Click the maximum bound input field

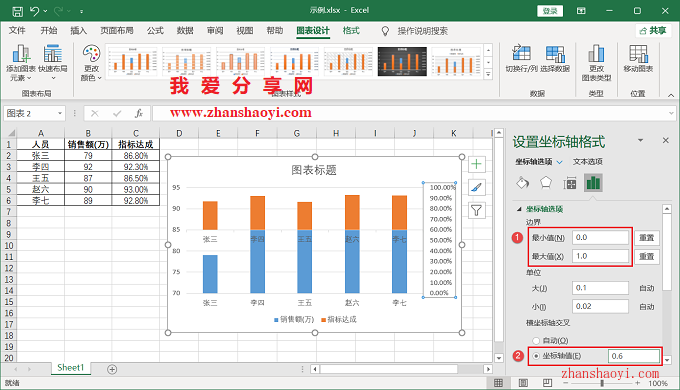(x=600, y=256)
